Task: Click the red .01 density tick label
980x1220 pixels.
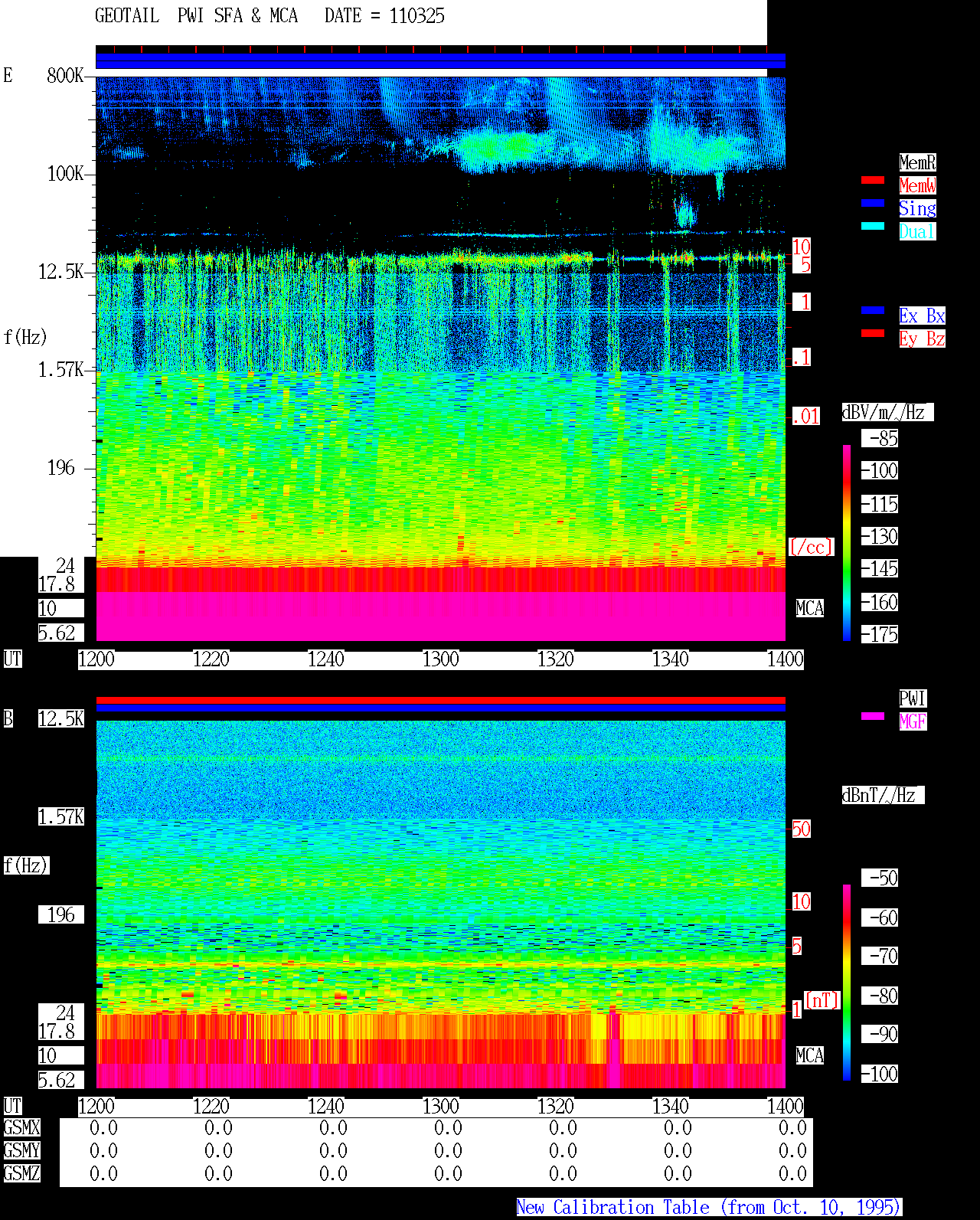Action: click(x=805, y=417)
